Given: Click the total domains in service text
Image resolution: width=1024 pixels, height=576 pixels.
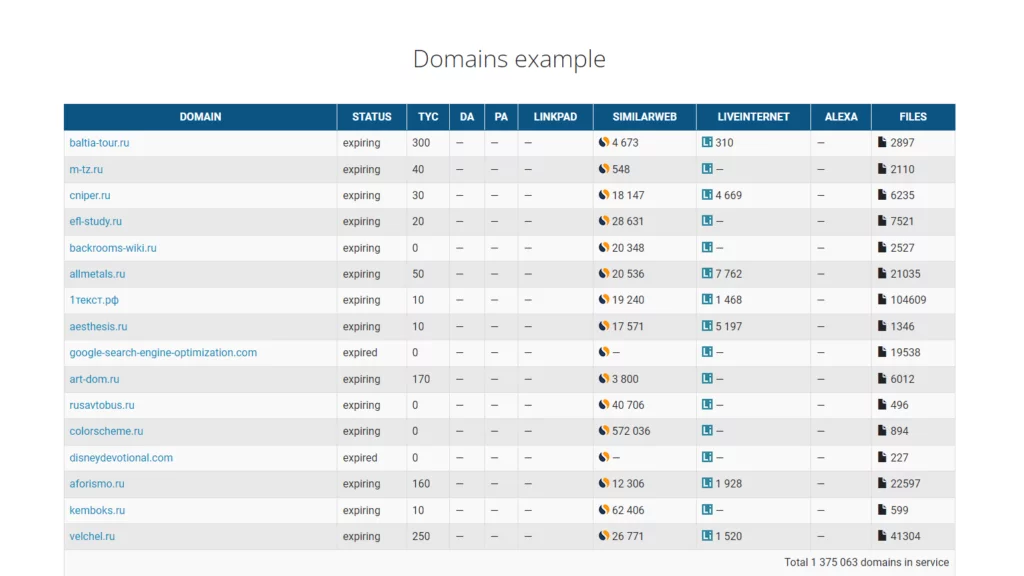Looking at the screenshot, I should 866,562.
